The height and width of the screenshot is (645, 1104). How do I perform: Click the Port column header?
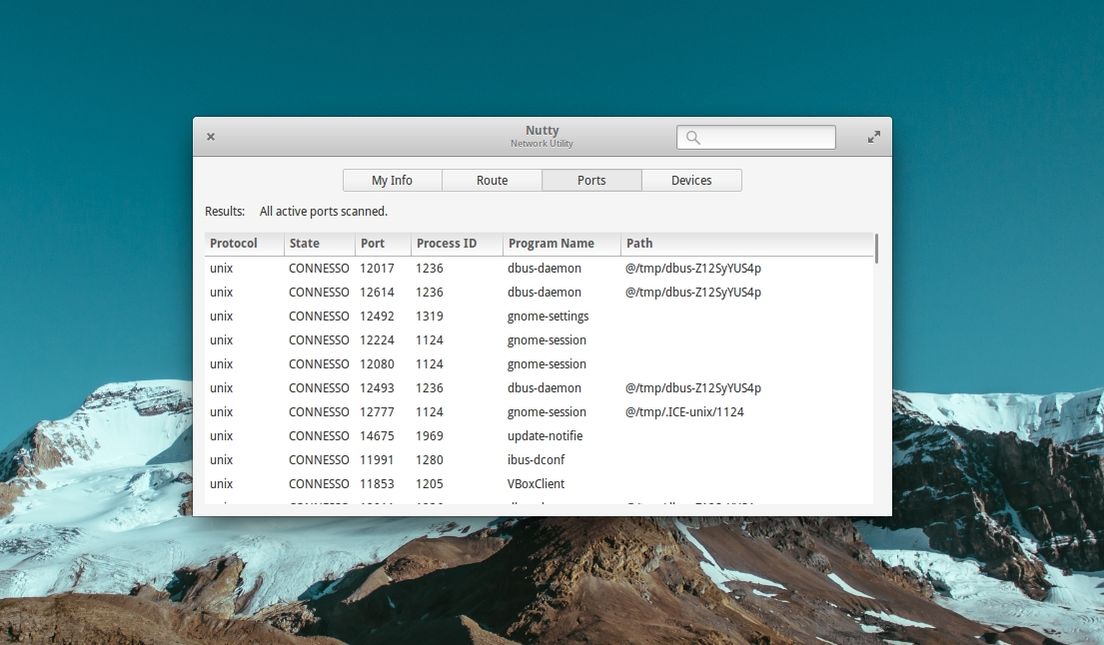click(x=373, y=244)
